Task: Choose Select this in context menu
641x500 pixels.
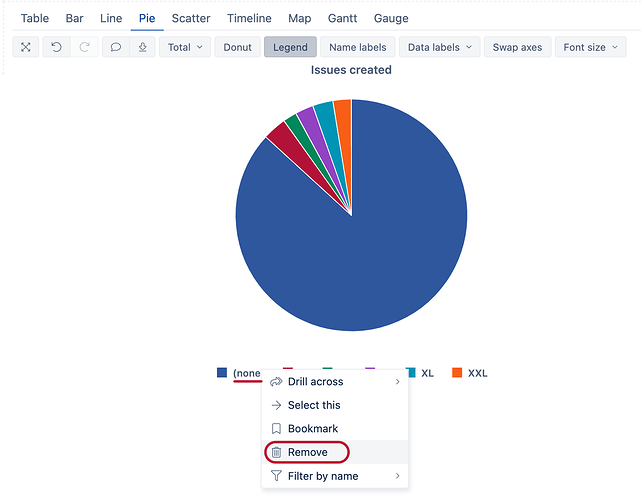Action: point(335,405)
